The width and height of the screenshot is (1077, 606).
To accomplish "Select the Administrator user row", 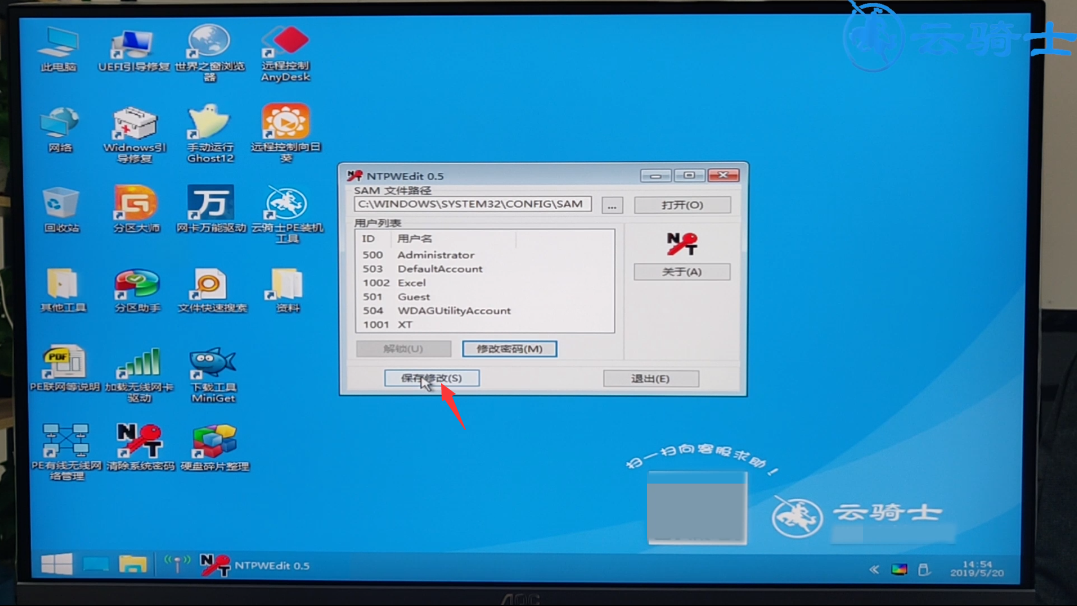I will click(x=435, y=255).
